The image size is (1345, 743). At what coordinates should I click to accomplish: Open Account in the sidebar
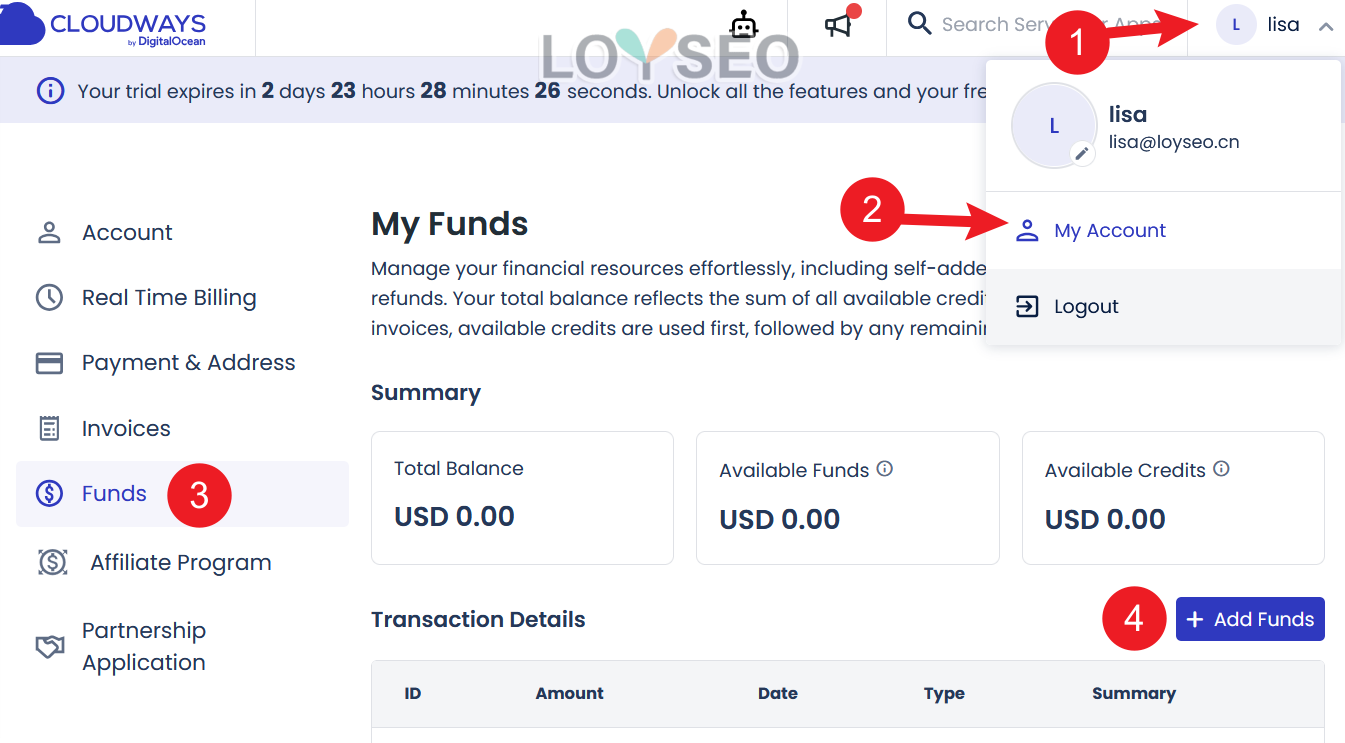[127, 233]
